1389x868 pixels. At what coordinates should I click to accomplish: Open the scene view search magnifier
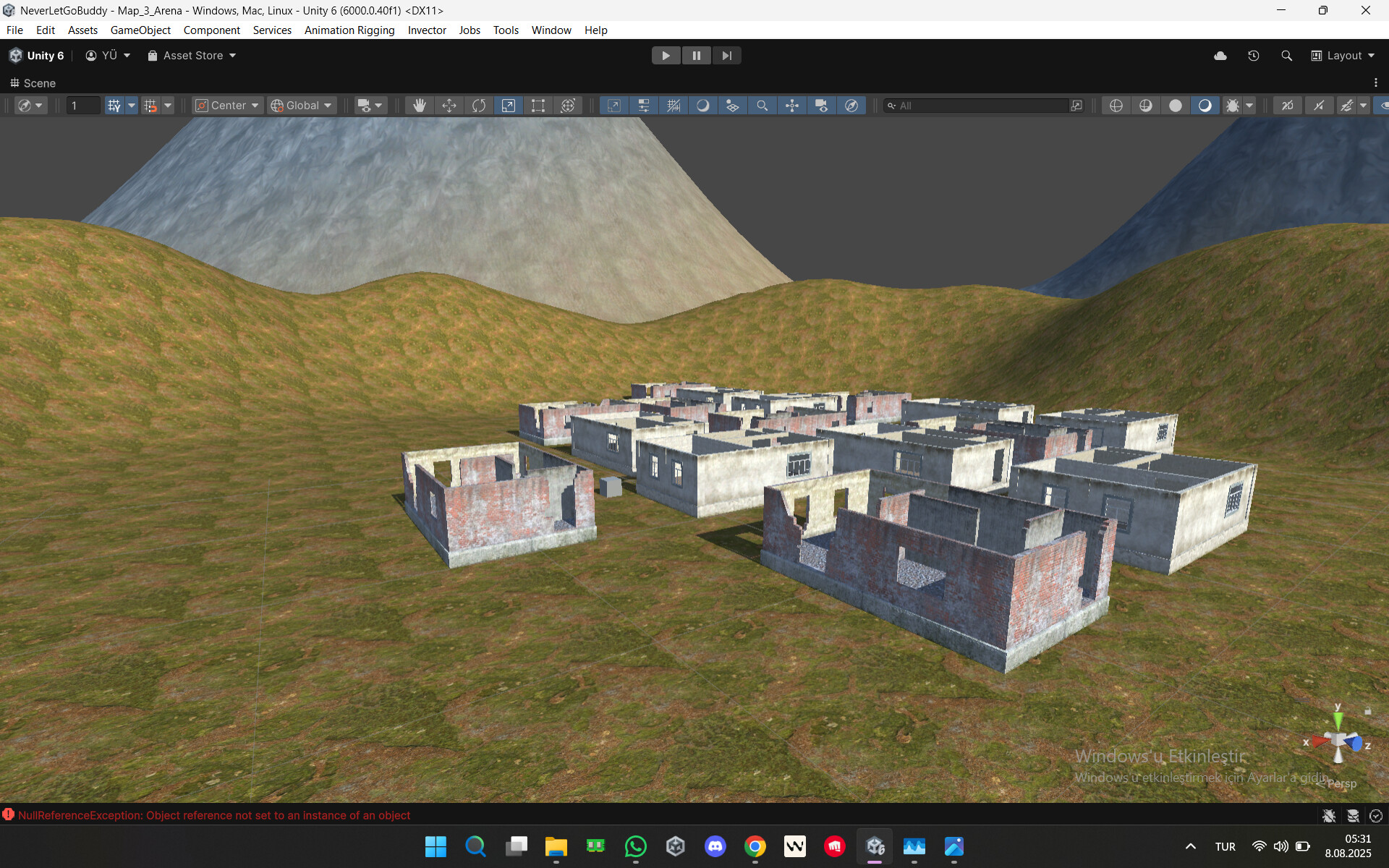click(762, 105)
